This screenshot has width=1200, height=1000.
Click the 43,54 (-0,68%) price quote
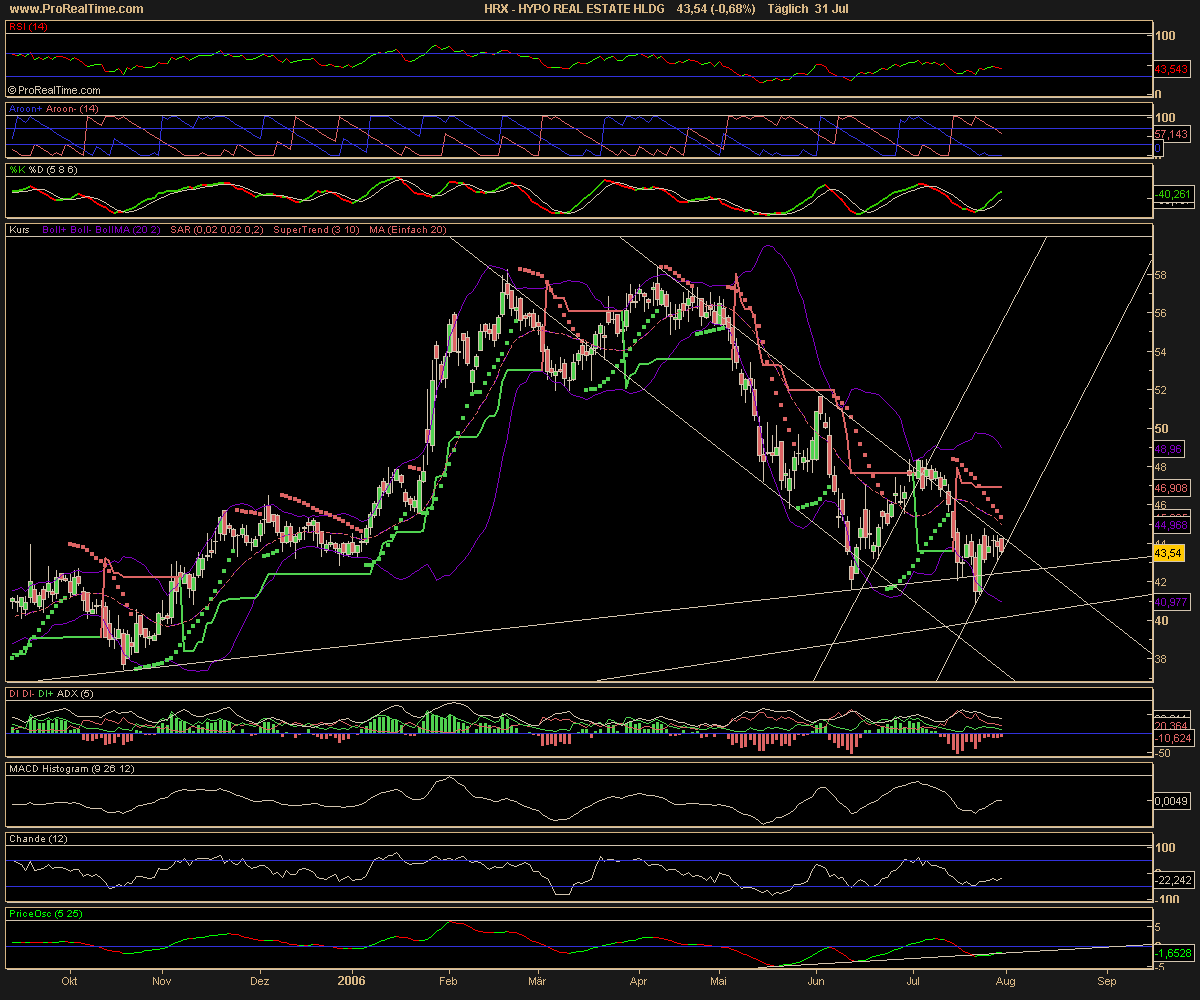tap(716, 8)
